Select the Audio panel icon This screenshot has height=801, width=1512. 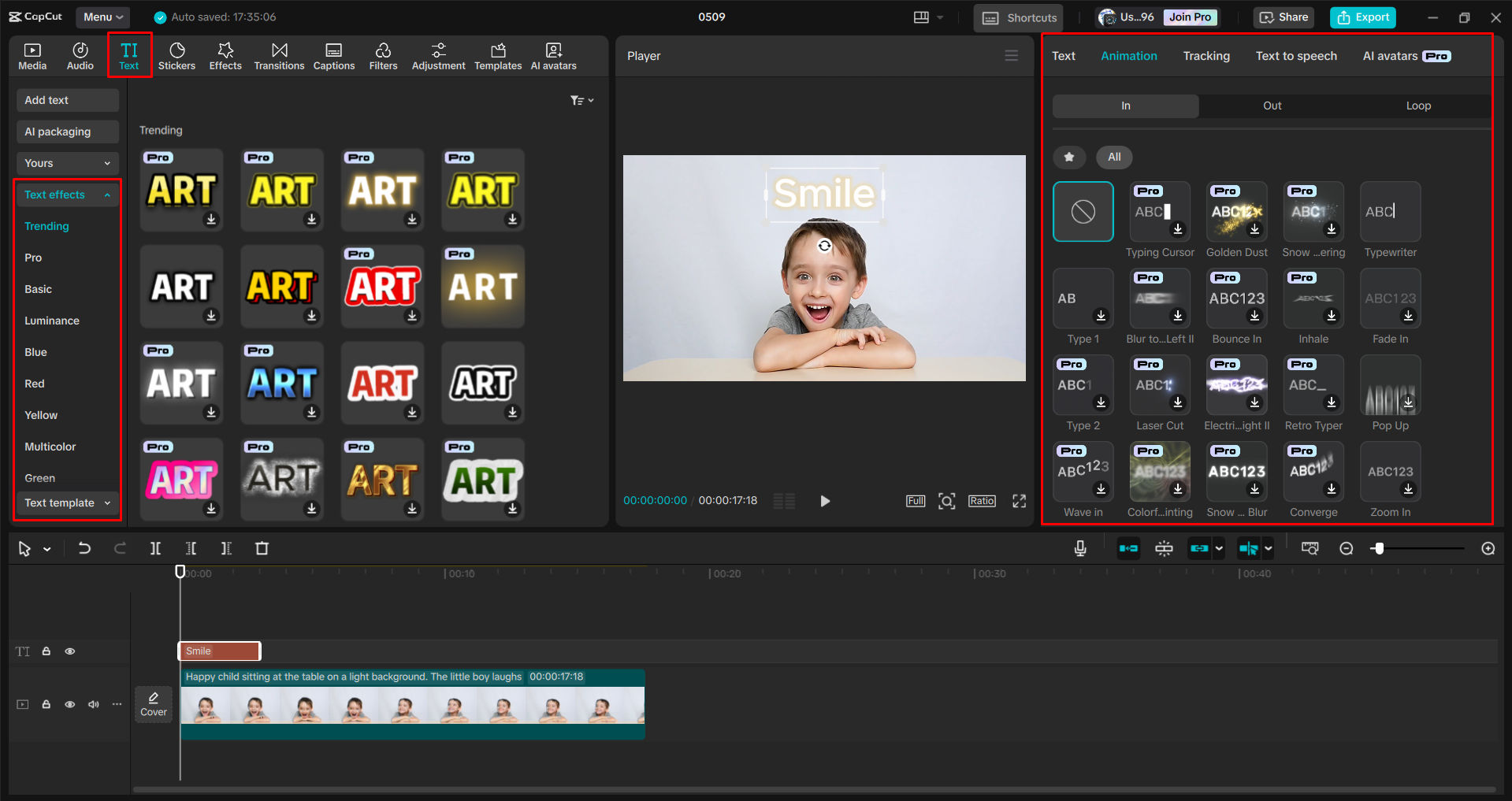pyautogui.click(x=80, y=55)
